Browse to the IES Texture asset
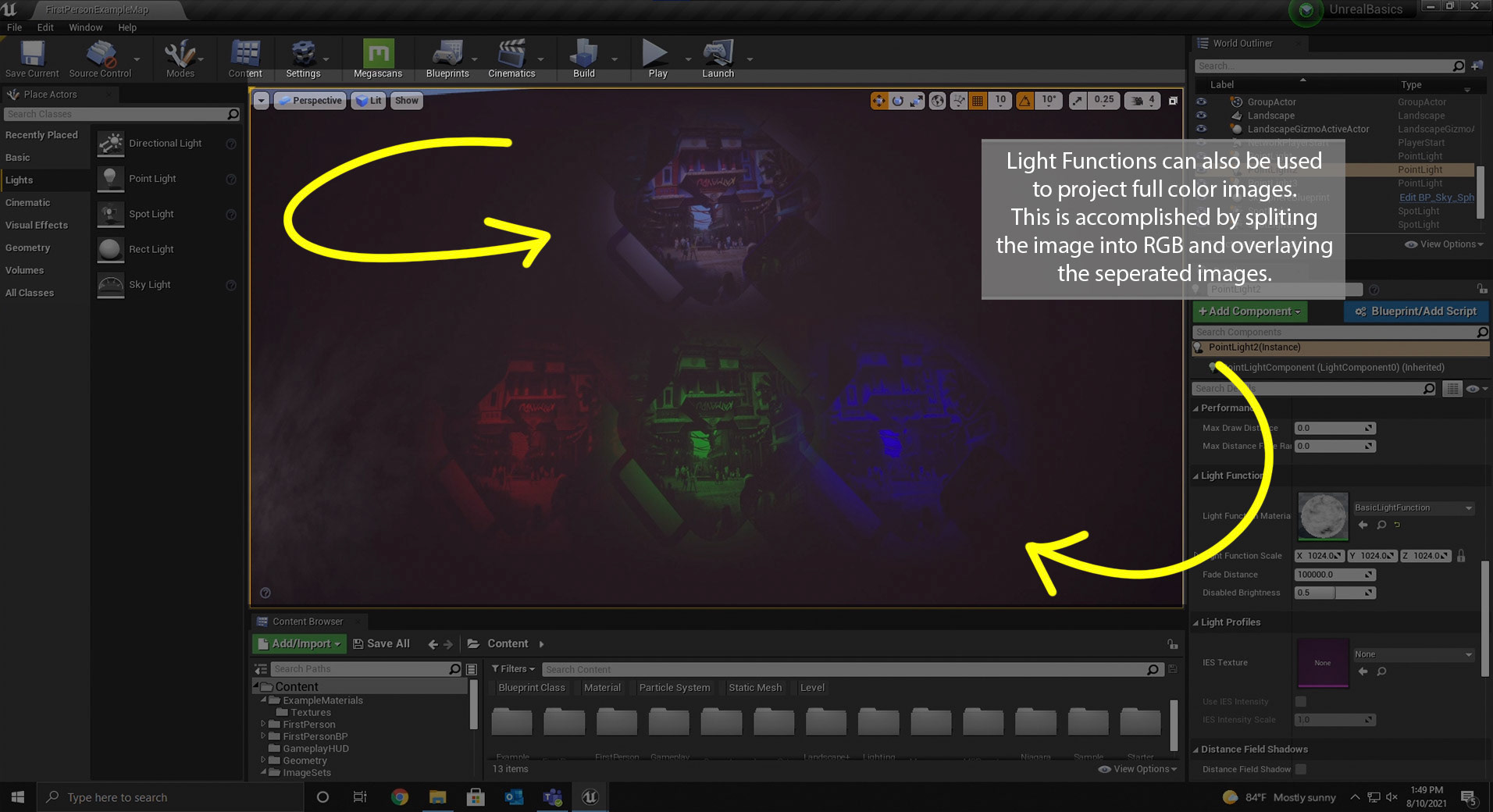Viewport: 1493px width, 812px height. 1381,671
